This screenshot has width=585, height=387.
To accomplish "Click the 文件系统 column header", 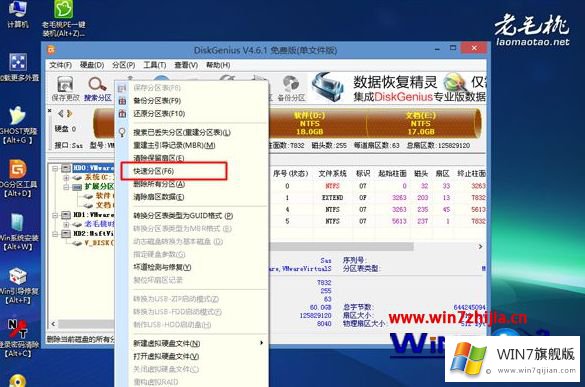I will click(x=332, y=174).
